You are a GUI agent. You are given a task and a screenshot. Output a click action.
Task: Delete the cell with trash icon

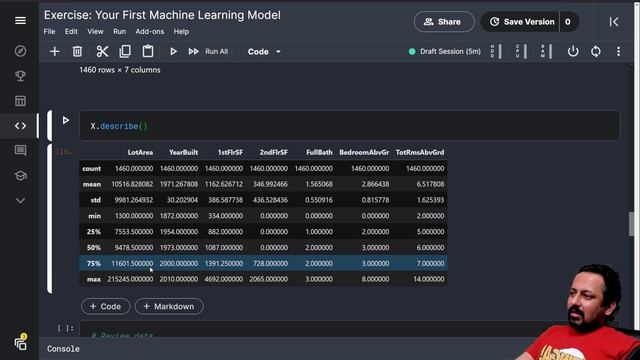[x=77, y=51]
